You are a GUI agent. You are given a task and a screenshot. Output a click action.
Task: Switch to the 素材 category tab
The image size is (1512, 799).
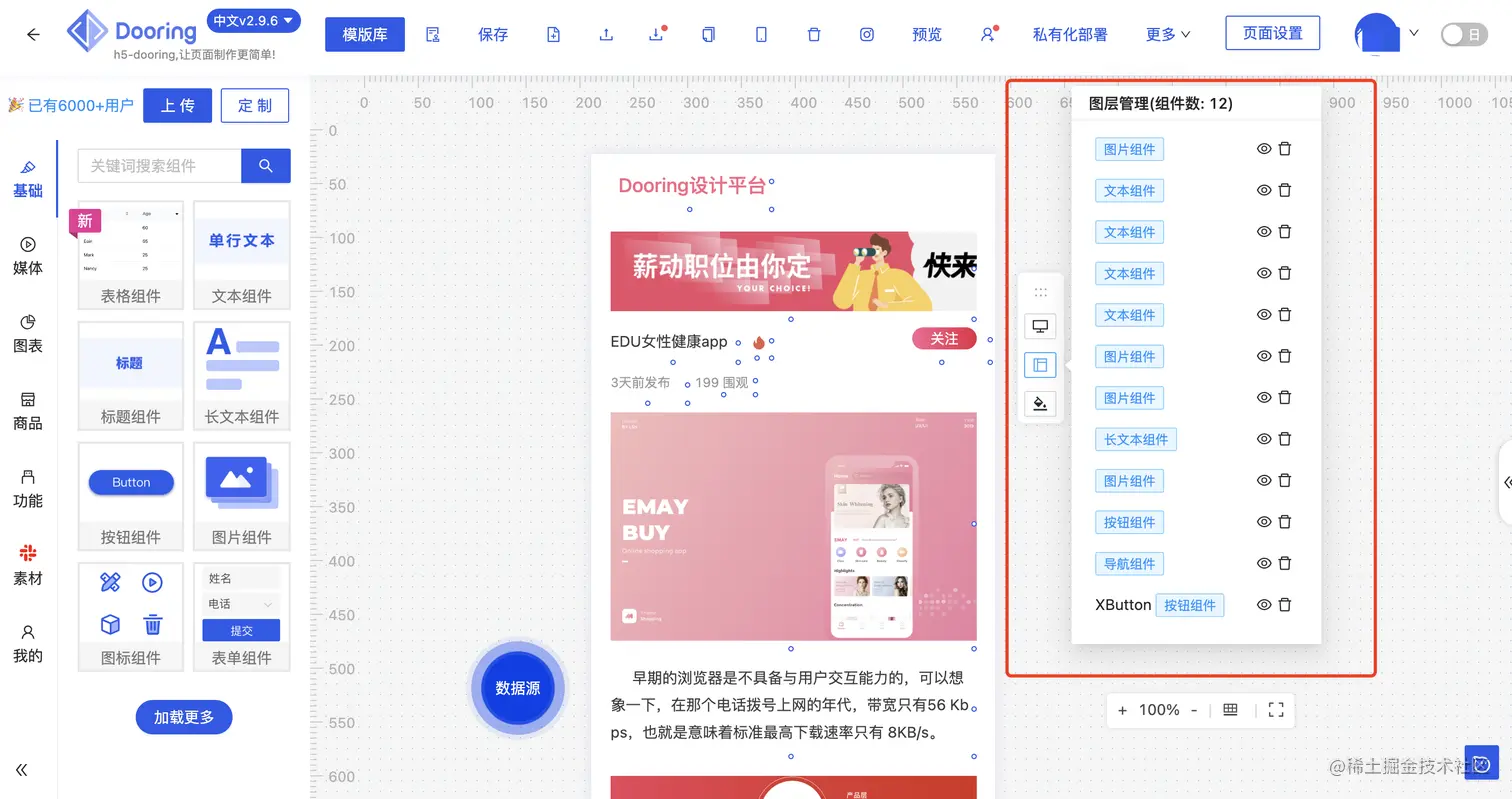(x=28, y=565)
